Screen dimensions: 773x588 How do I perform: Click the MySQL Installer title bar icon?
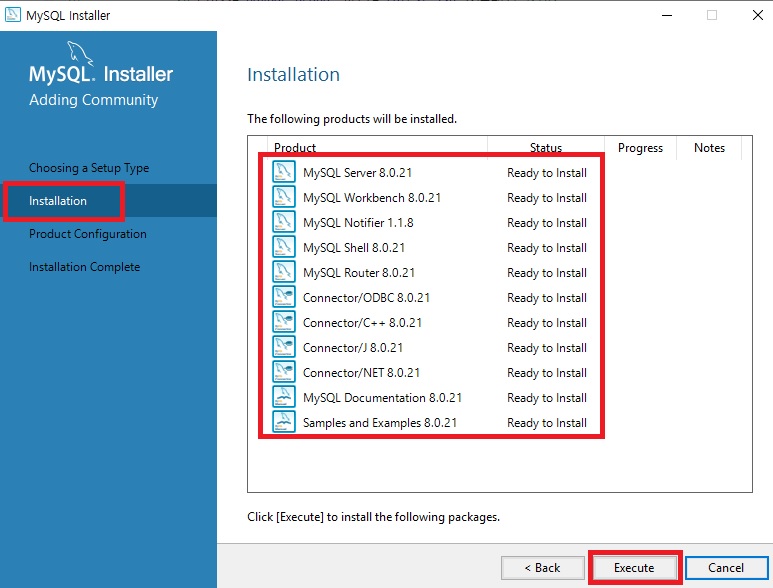point(12,15)
